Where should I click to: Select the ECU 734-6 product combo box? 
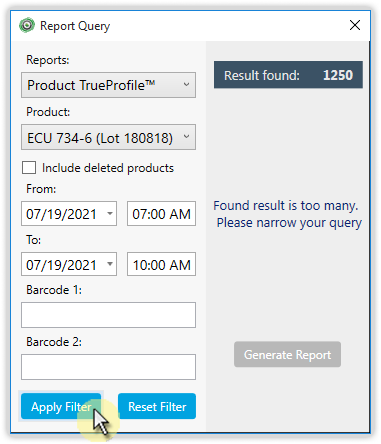[x=108, y=137]
